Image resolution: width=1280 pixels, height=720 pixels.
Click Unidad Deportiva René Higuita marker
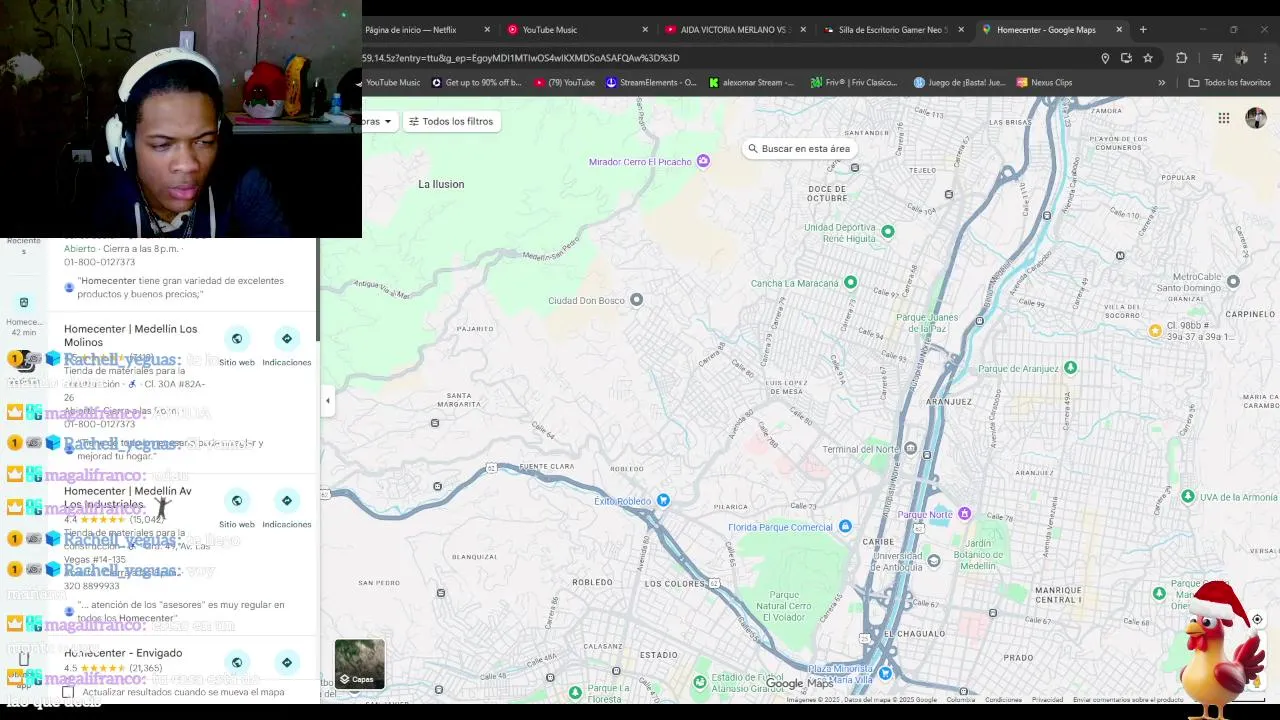(x=887, y=231)
